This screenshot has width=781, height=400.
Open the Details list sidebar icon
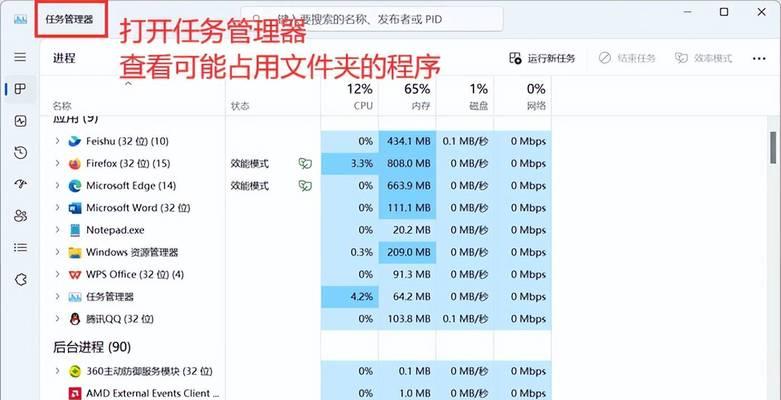tap(20, 248)
